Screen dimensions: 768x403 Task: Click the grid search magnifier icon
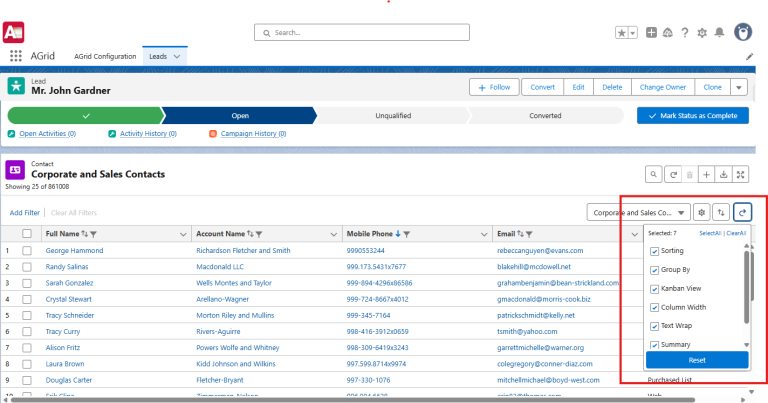coord(653,174)
